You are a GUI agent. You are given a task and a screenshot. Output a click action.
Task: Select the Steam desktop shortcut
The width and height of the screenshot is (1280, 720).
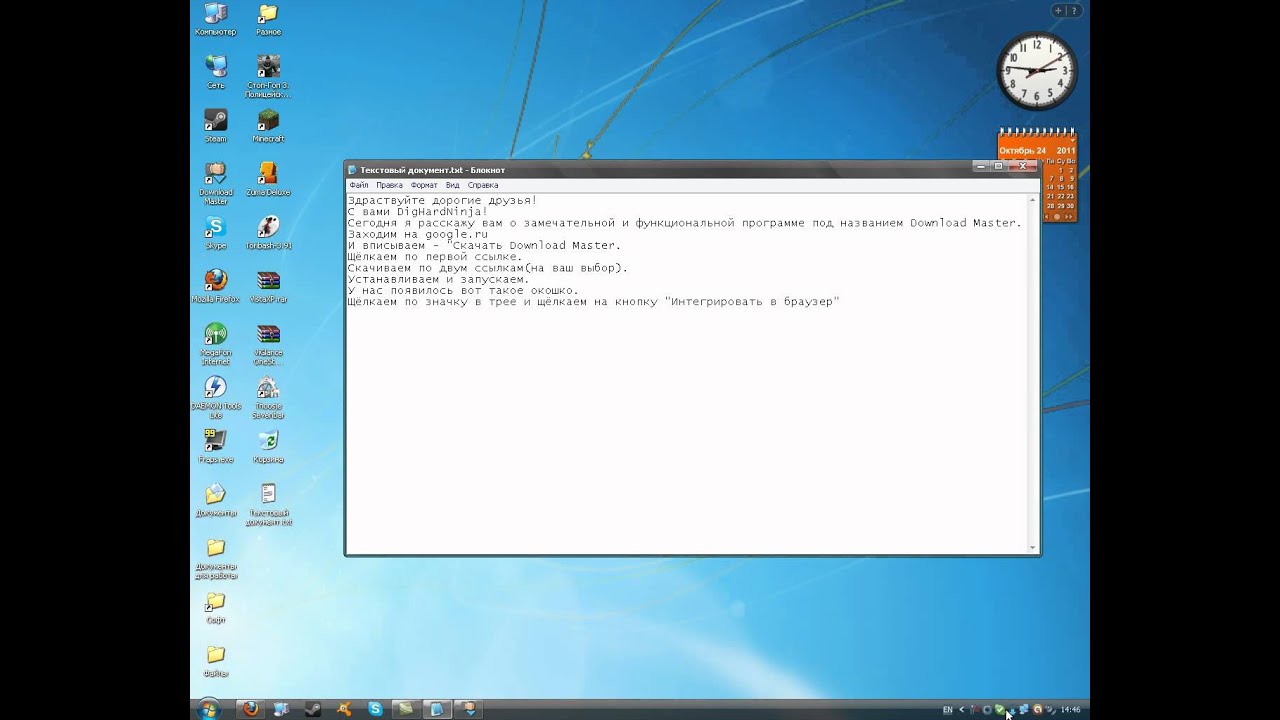tap(215, 126)
